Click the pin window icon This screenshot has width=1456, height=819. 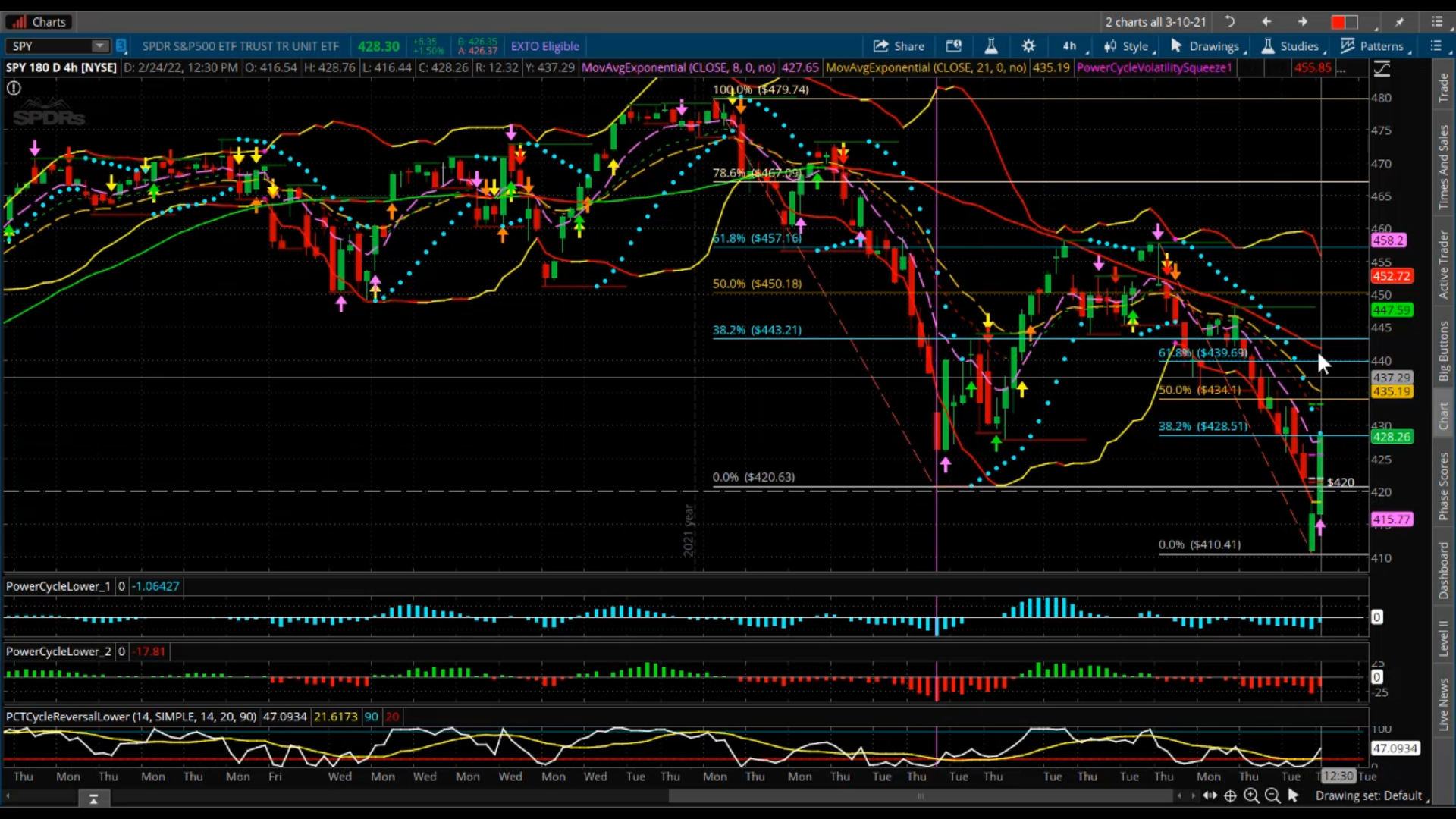pyautogui.click(x=1400, y=22)
